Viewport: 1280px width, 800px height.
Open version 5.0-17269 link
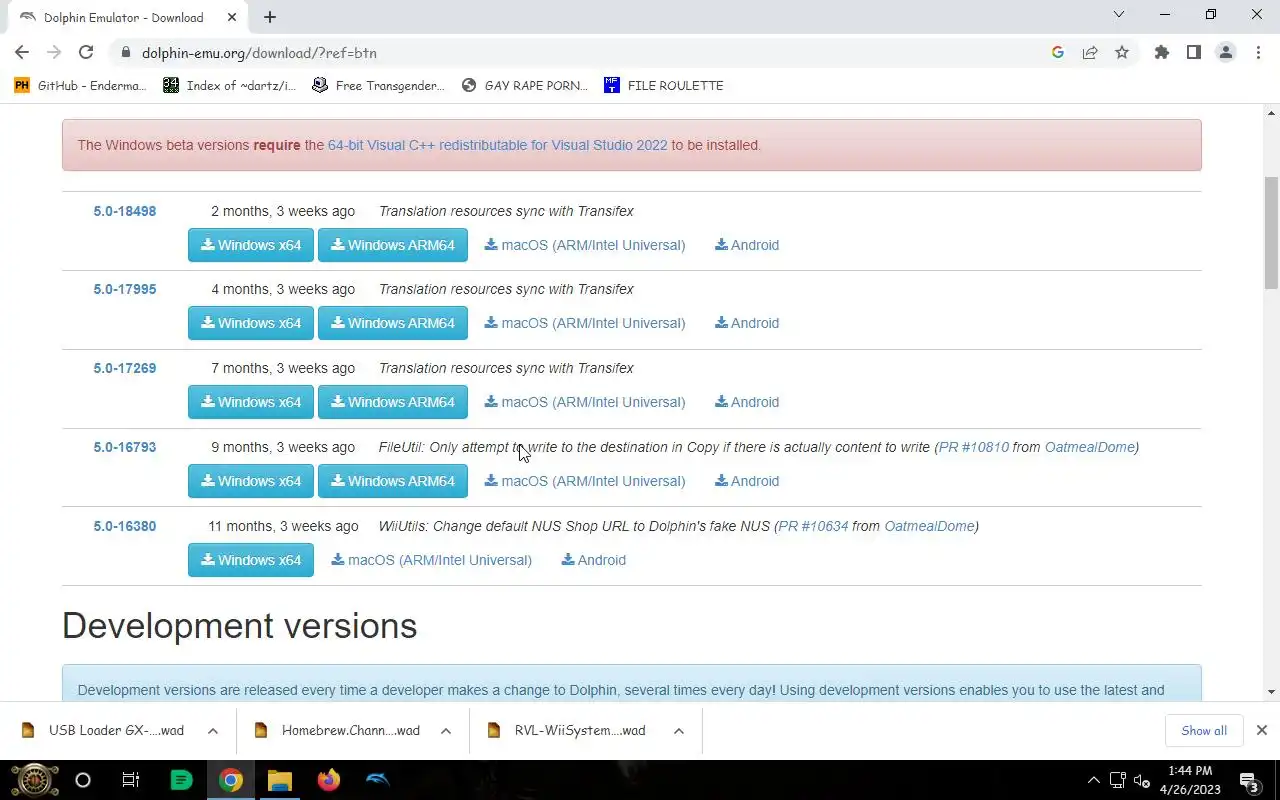pos(125,368)
